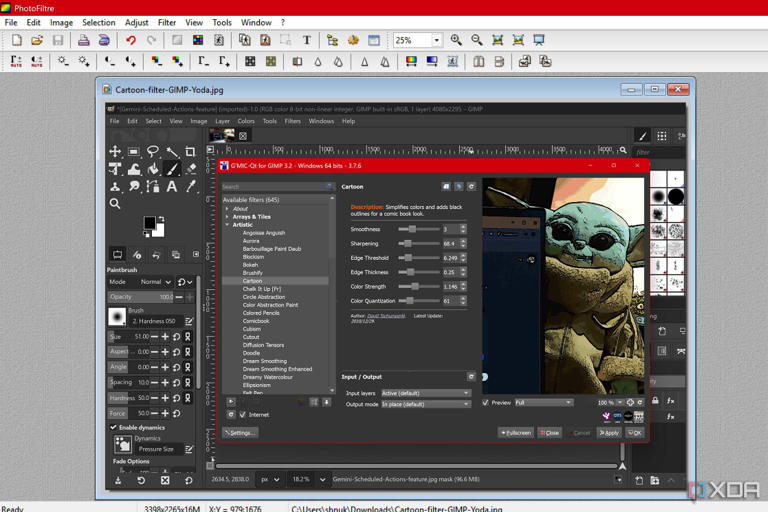
Task: Click the Saturation minus icon
Action: tap(156, 61)
